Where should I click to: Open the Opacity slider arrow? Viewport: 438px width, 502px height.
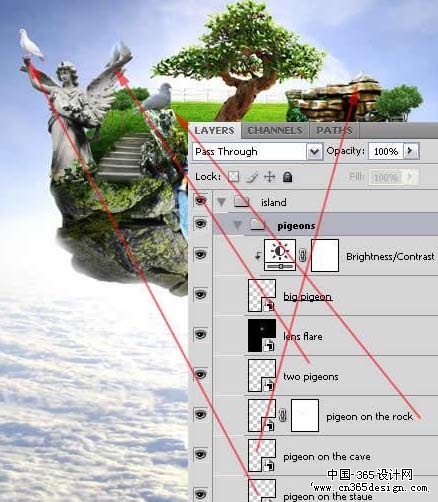point(411,151)
